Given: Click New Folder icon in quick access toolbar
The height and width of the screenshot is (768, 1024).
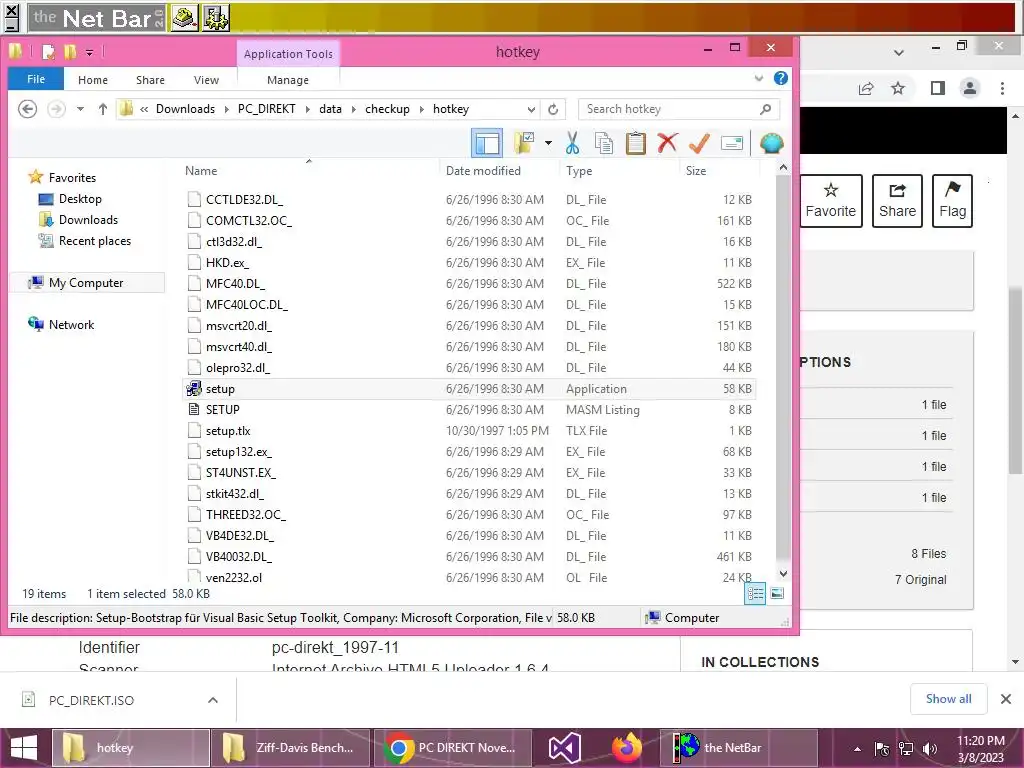Looking at the screenshot, I should tap(70, 52).
